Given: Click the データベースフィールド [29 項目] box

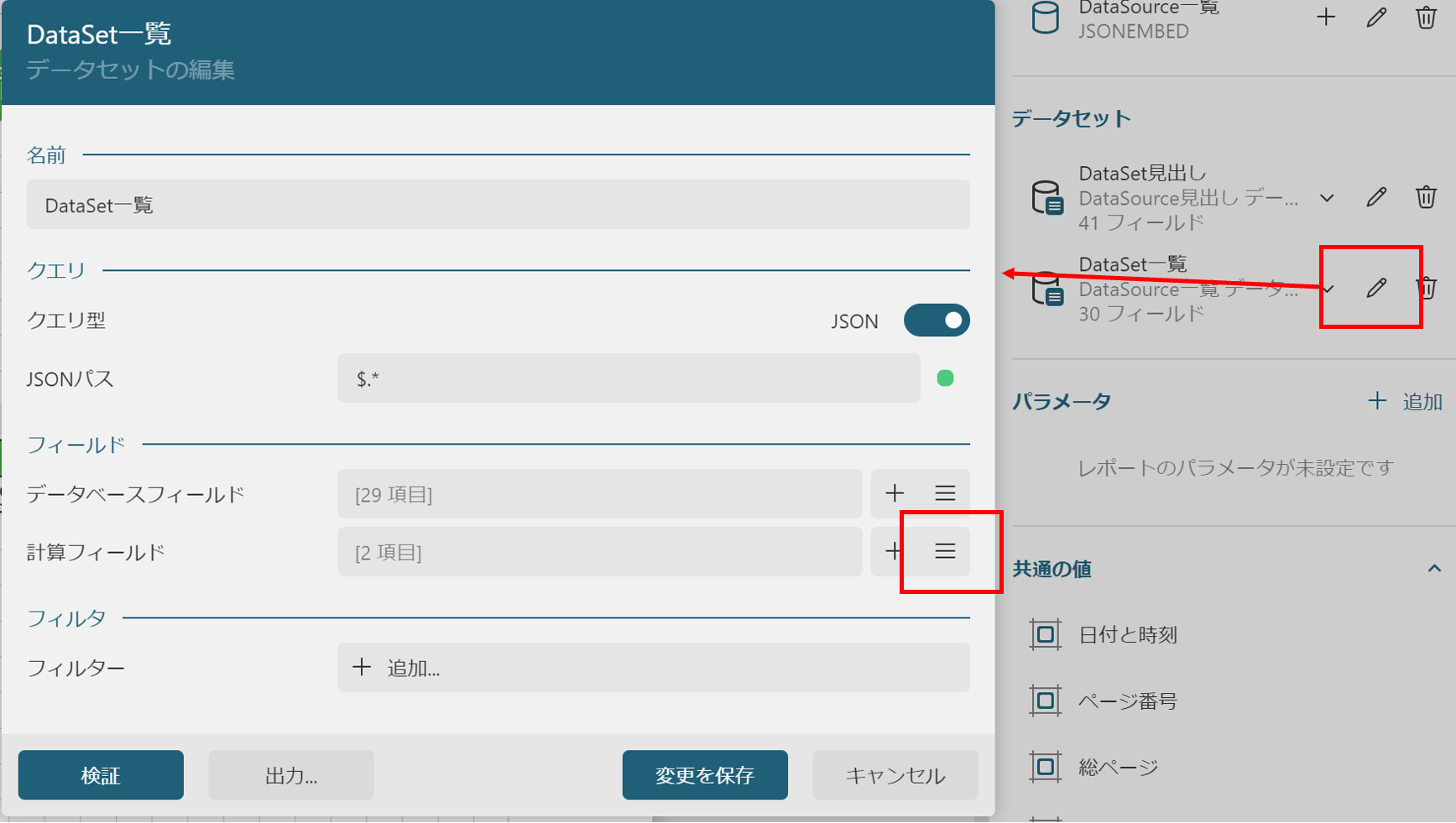Looking at the screenshot, I should pyautogui.click(x=600, y=494).
